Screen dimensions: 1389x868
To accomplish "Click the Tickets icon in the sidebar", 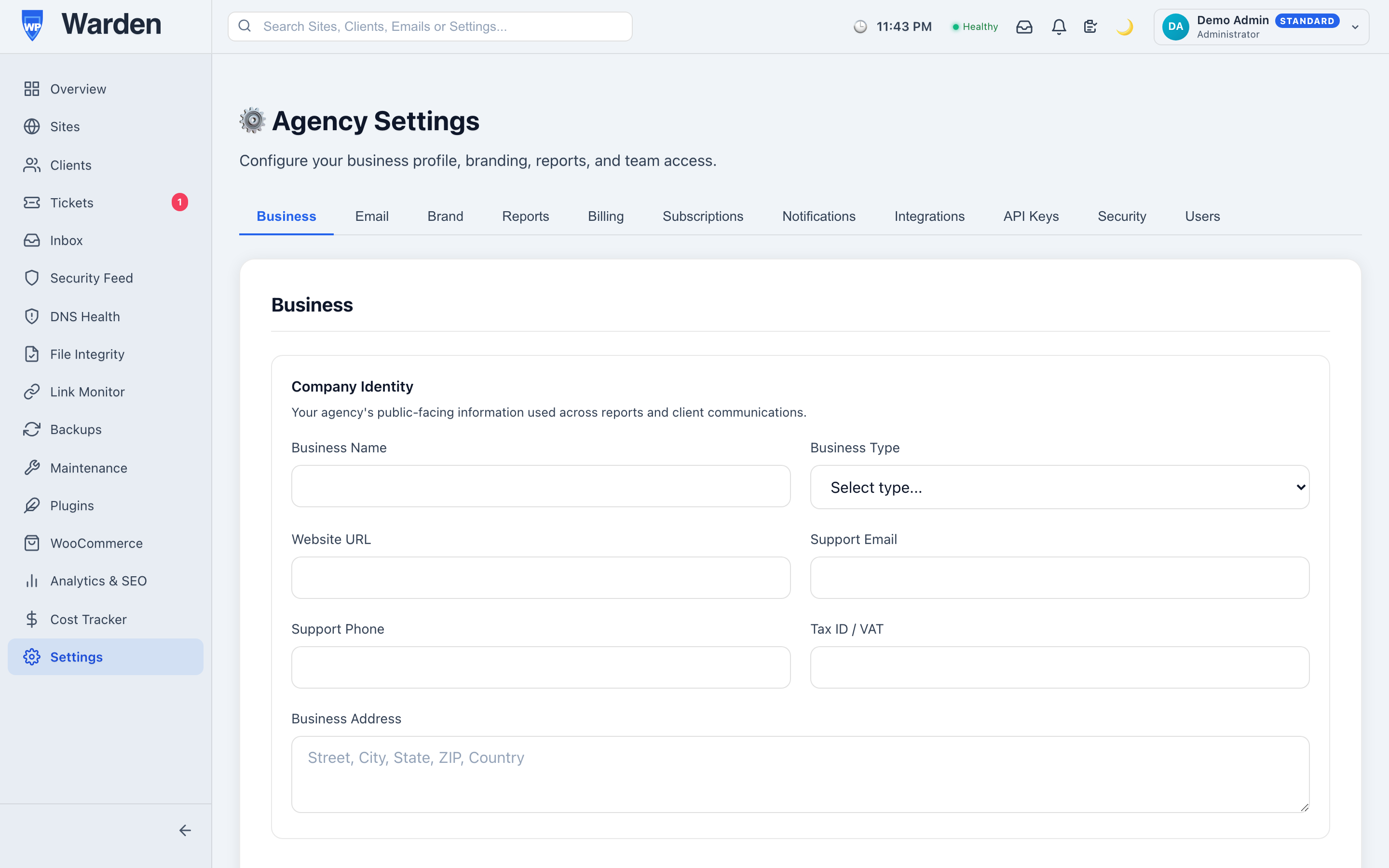I will (x=31, y=203).
